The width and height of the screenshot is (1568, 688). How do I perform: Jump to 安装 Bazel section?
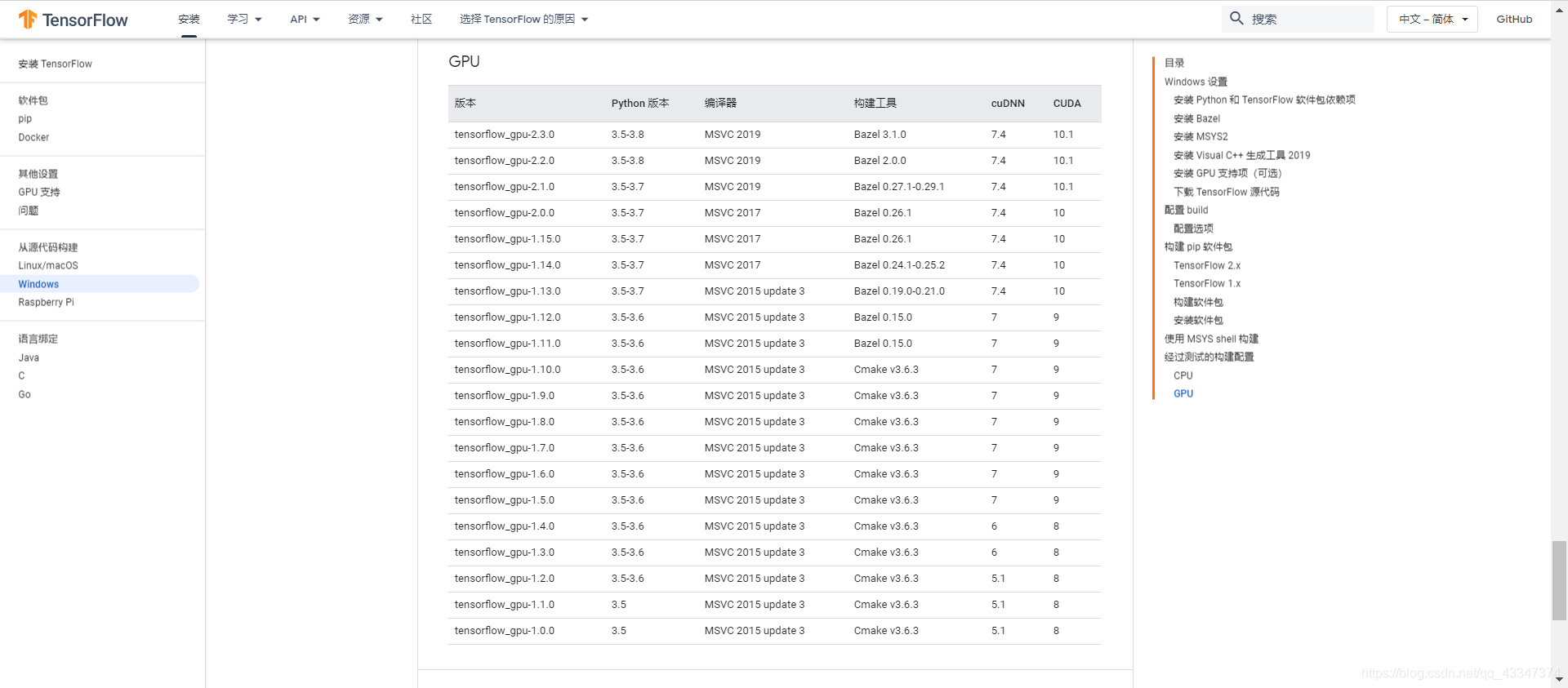click(1196, 118)
